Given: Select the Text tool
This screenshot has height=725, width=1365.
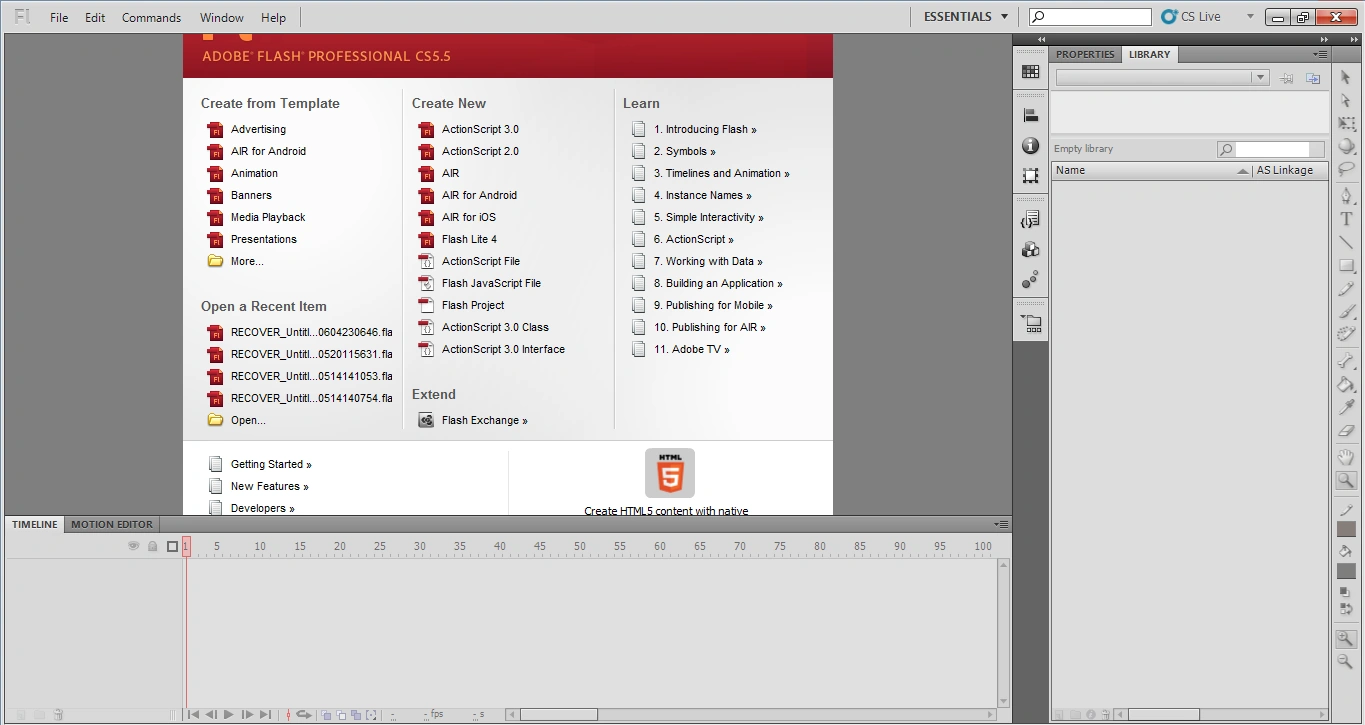Looking at the screenshot, I should (1346, 219).
